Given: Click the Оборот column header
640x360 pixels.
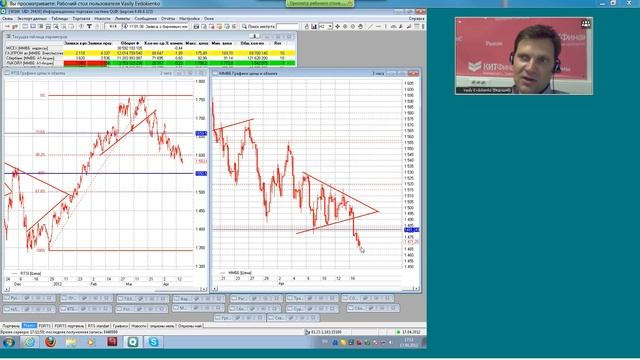Looking at the screenshot, I should click(129, 43).
